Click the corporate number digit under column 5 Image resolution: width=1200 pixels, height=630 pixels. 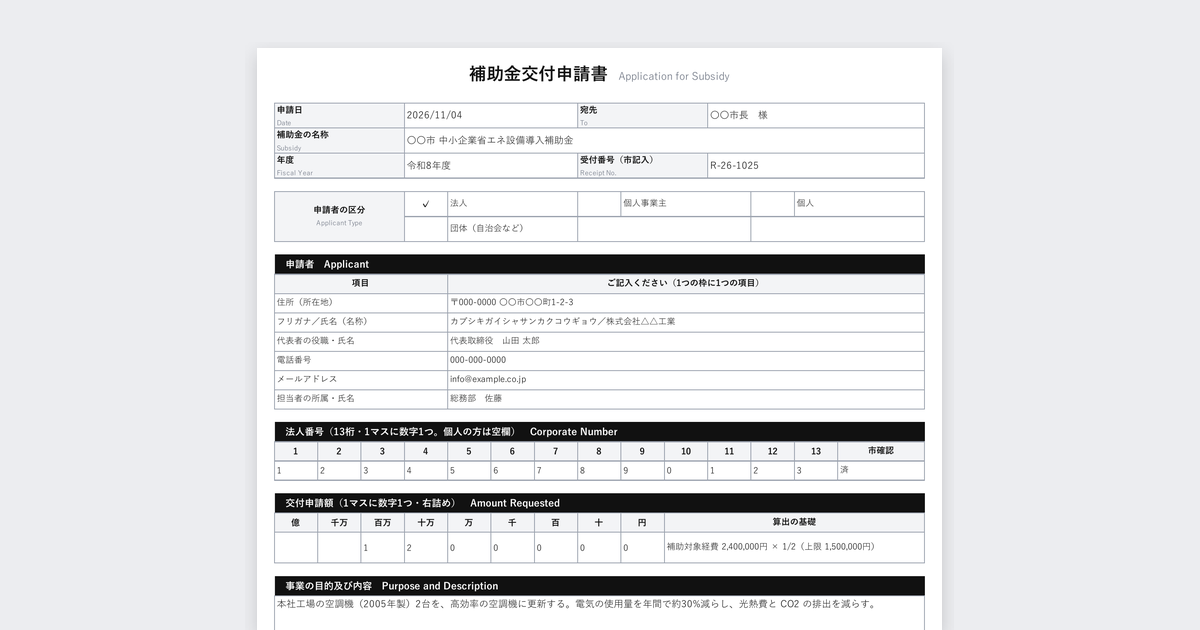[469, 470]
